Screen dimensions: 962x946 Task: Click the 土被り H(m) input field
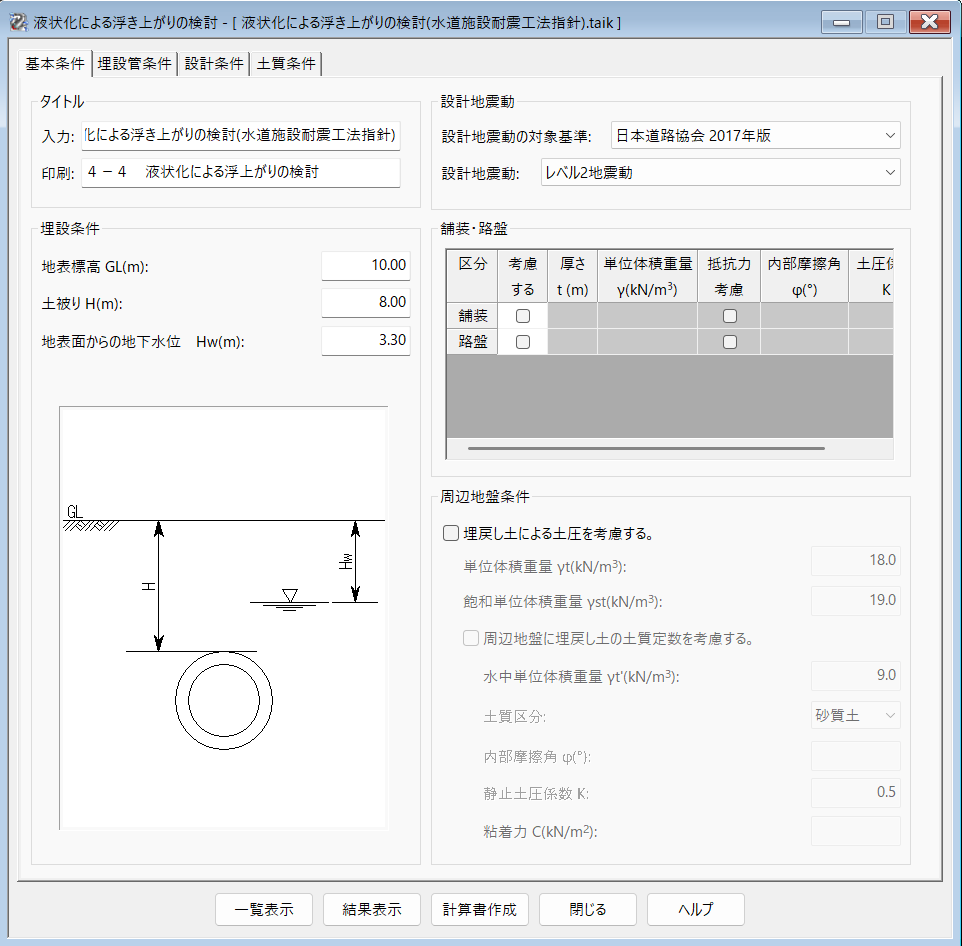point(366,303)
